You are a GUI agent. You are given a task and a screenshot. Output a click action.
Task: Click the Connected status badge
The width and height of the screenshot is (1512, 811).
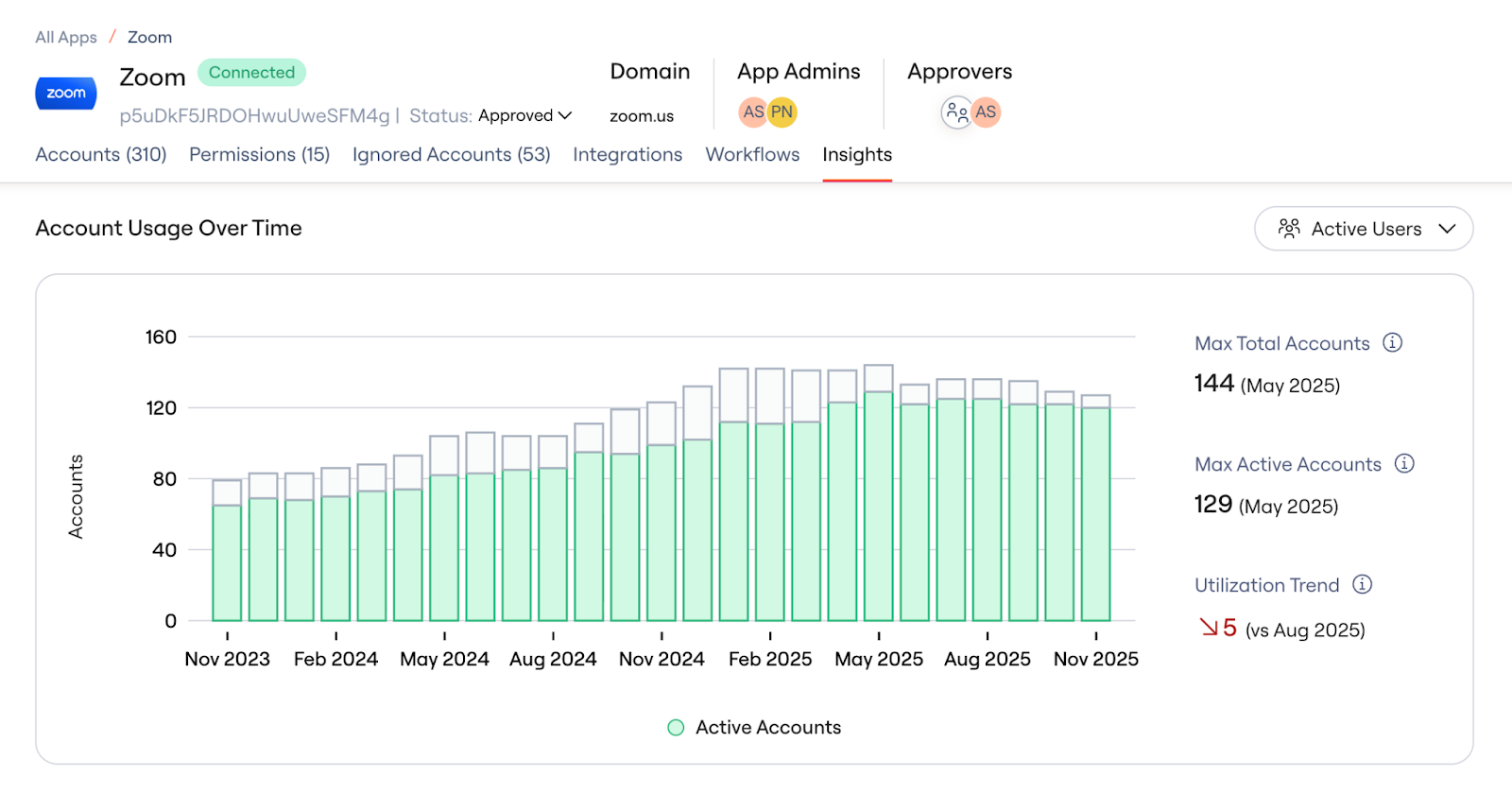point(251,73)
